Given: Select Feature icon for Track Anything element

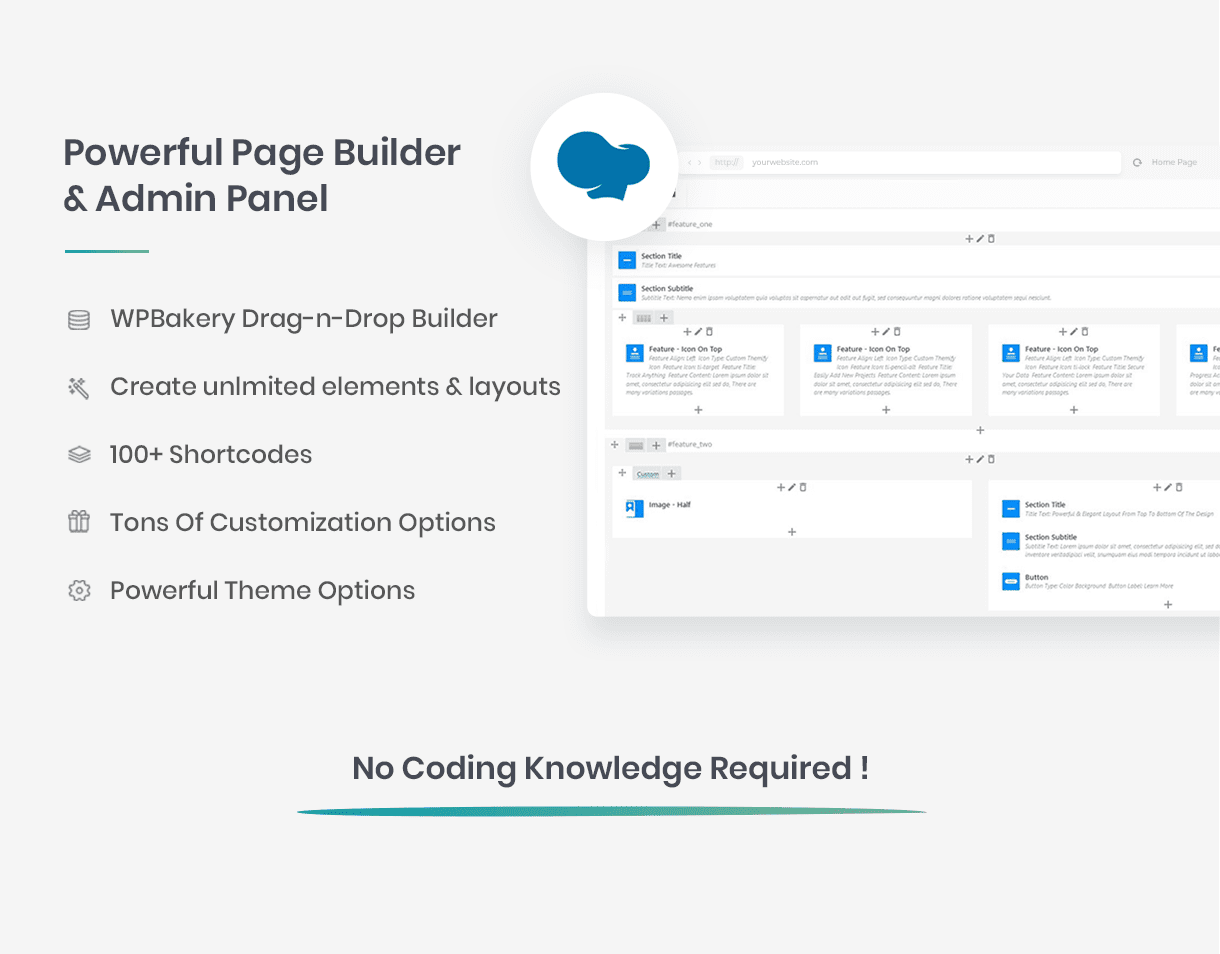Looking at the screenshot, I should point(634,353).
